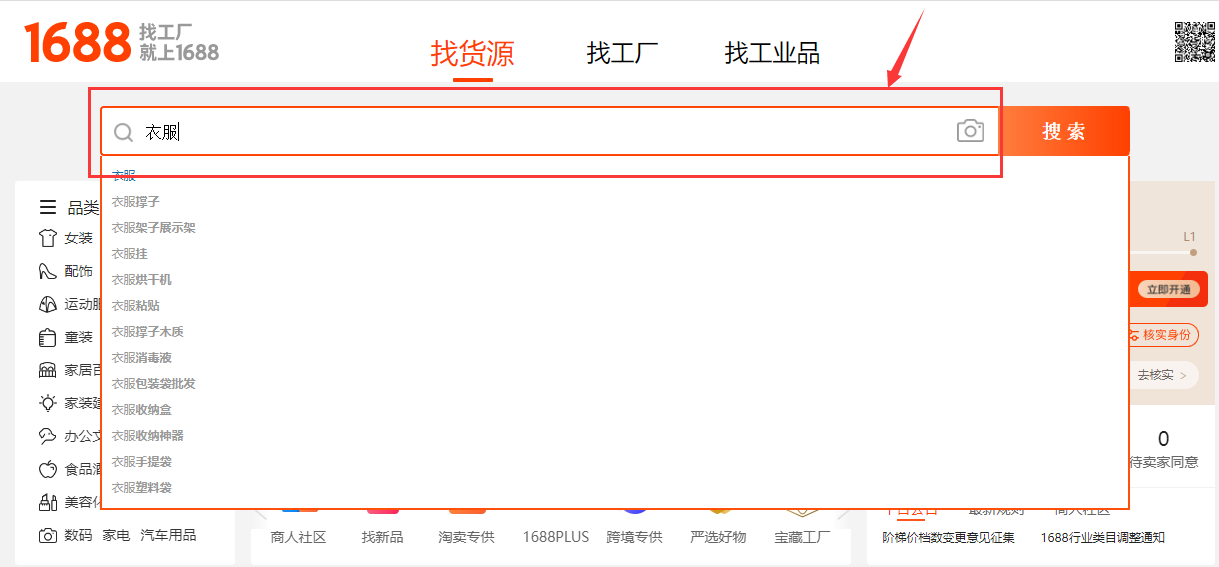Screen dimensions: 1219x567
Task: Click the camera icon beside 数码
Action: 47,535
